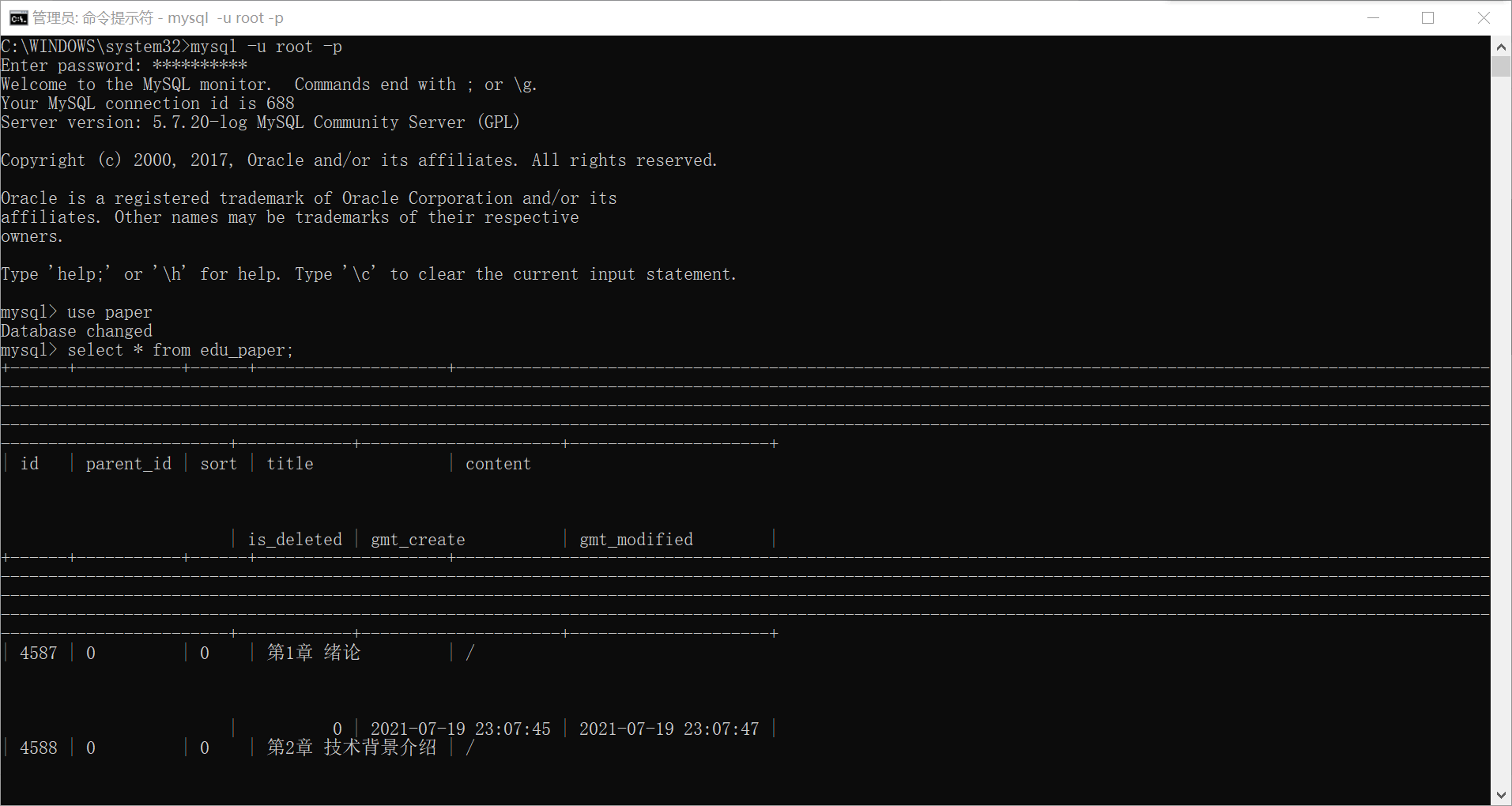Click the scrollbar up arrow
The width and height of the screenshot is (1512, 806).
1501,47
